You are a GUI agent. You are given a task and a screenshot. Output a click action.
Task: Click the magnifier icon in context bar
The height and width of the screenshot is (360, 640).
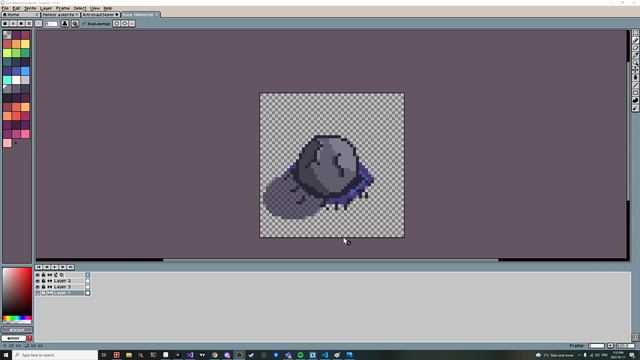pyautogui.click(x=75, y=24)
